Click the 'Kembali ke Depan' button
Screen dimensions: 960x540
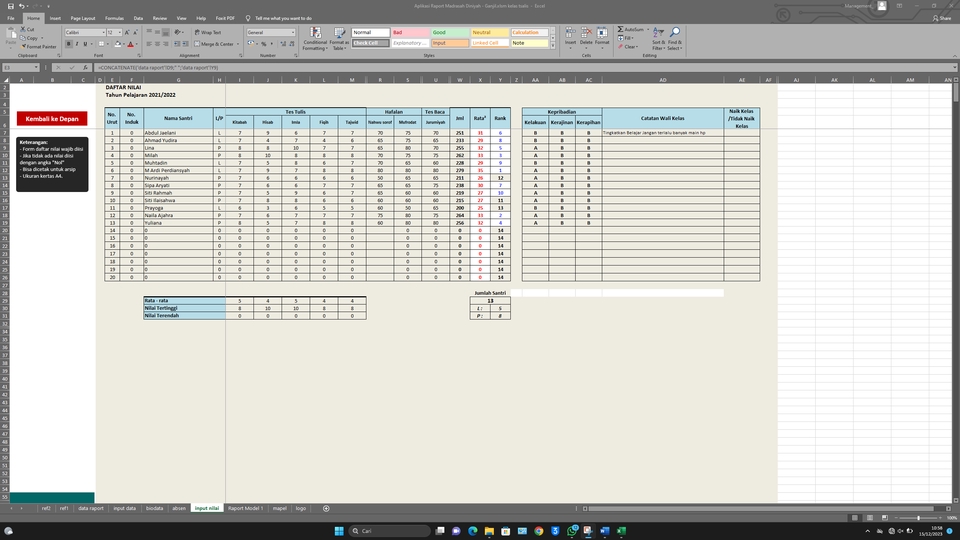pyautogui.click(x=52, y=119)
